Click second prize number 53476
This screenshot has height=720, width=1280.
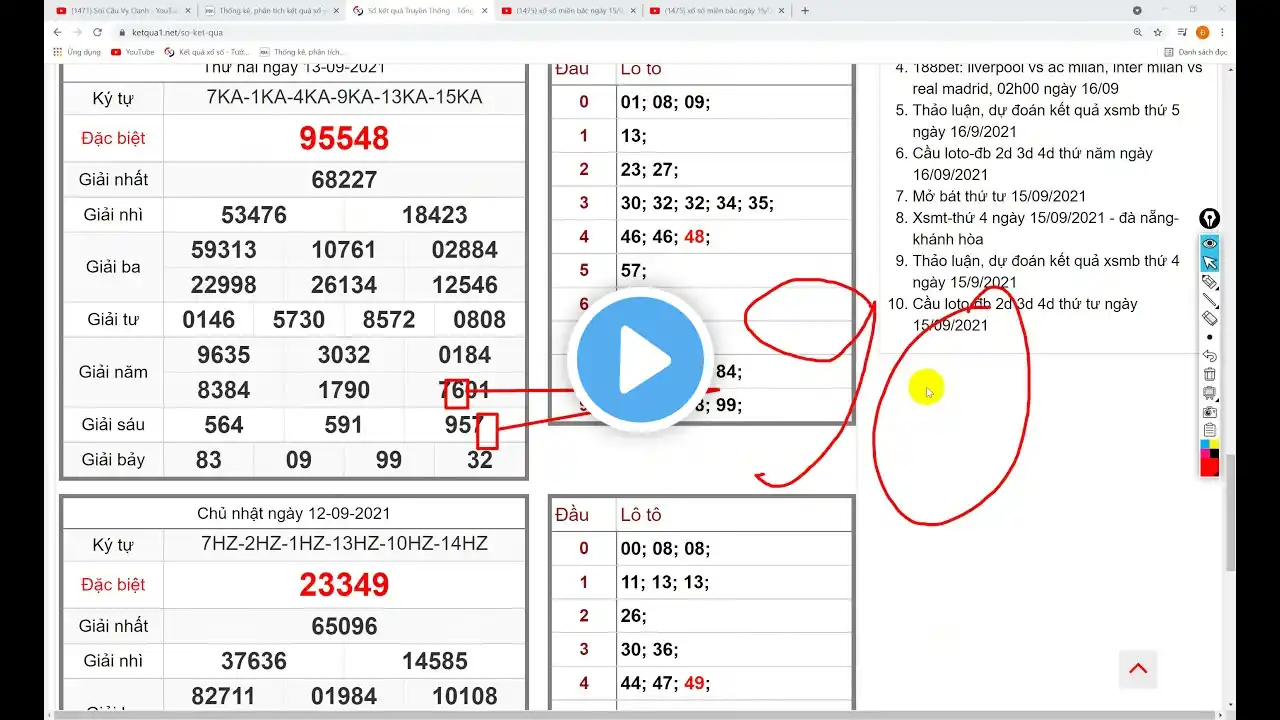(254, 215)
